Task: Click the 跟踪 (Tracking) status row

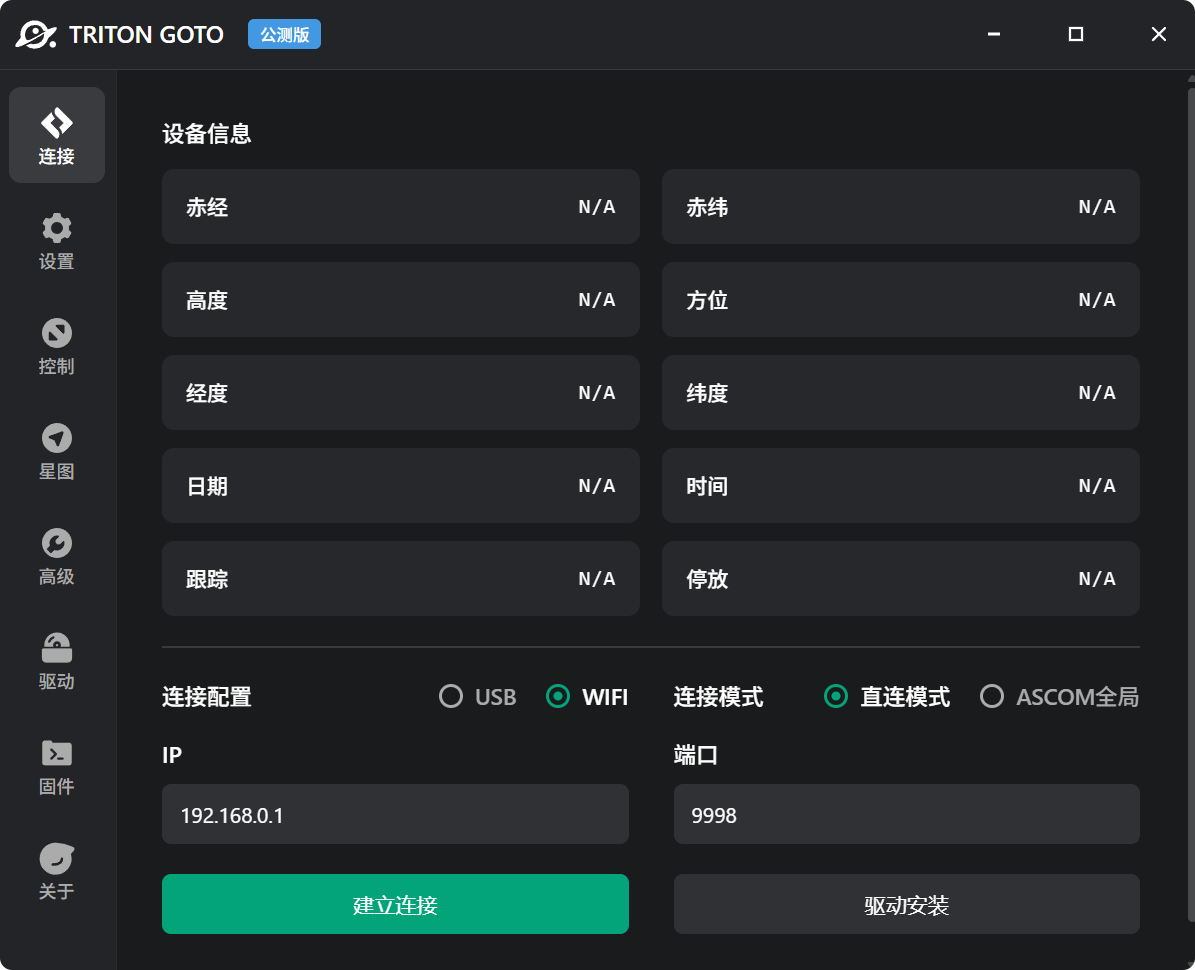Action: coord(400,578)
